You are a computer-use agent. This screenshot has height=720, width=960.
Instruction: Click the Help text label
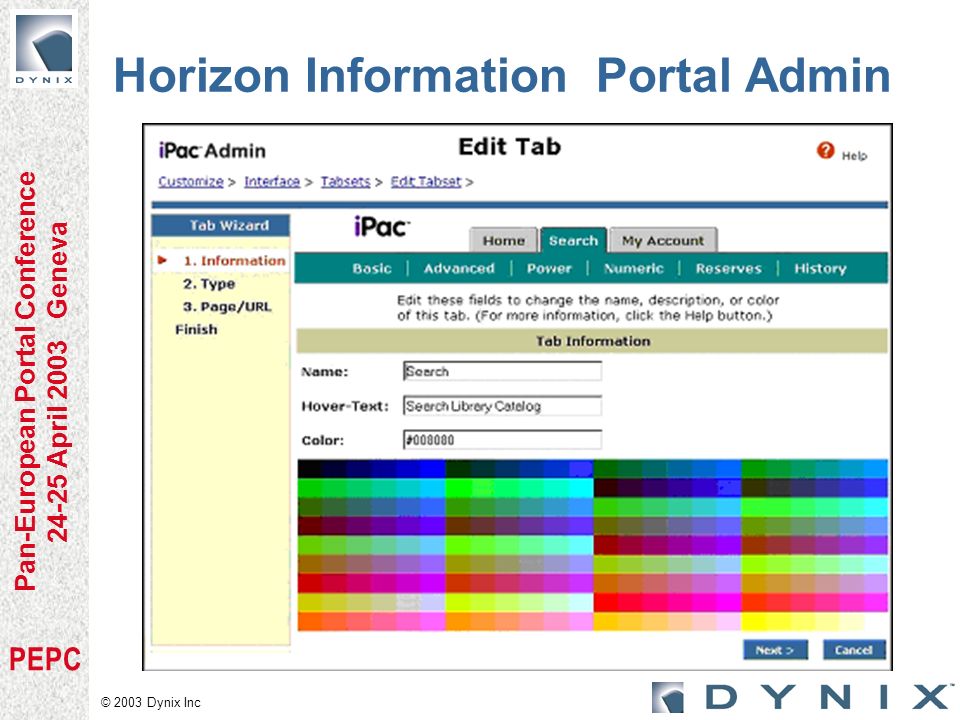tap(854, 156)
